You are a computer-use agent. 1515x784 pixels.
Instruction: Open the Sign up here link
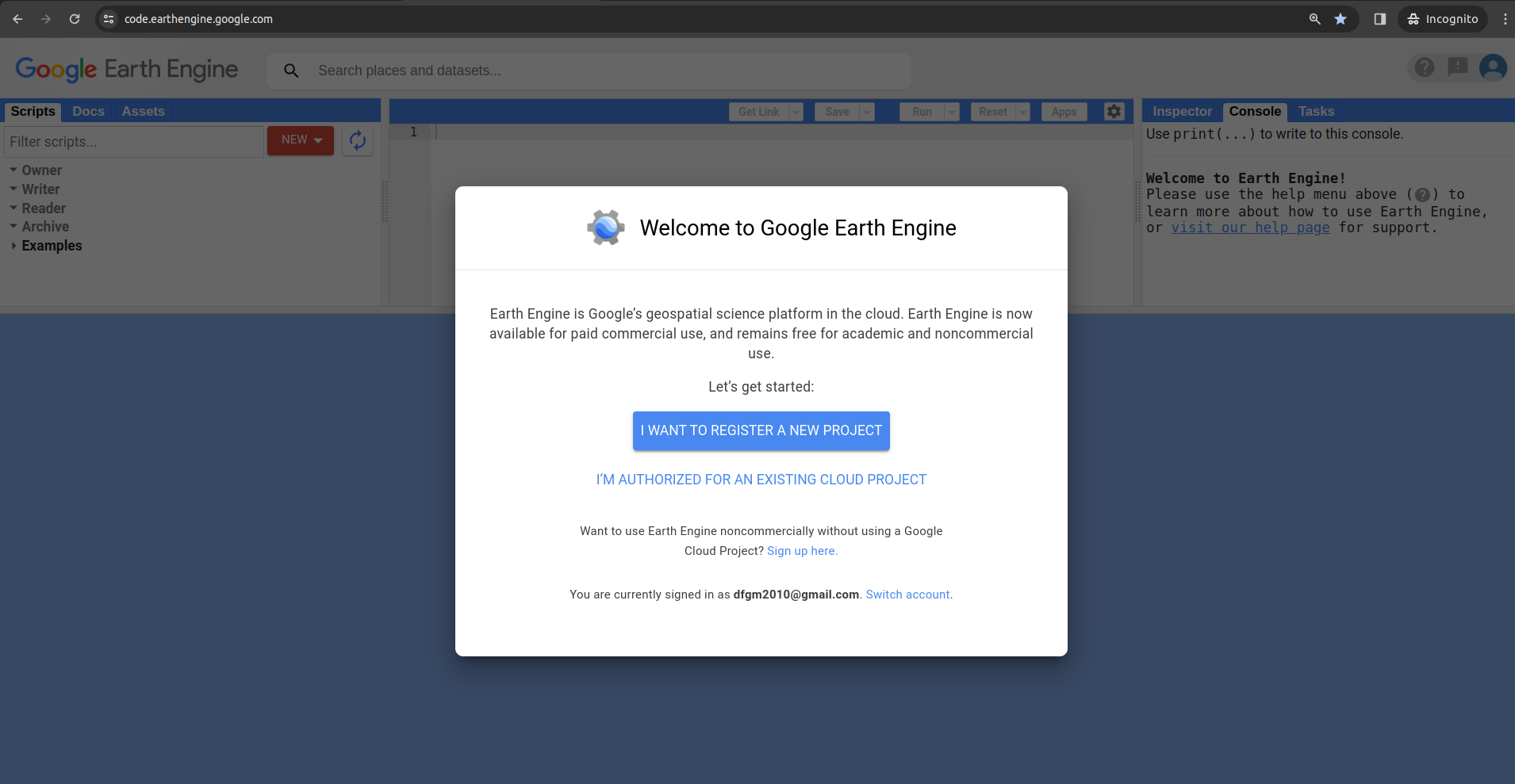(x=801, y=550)
